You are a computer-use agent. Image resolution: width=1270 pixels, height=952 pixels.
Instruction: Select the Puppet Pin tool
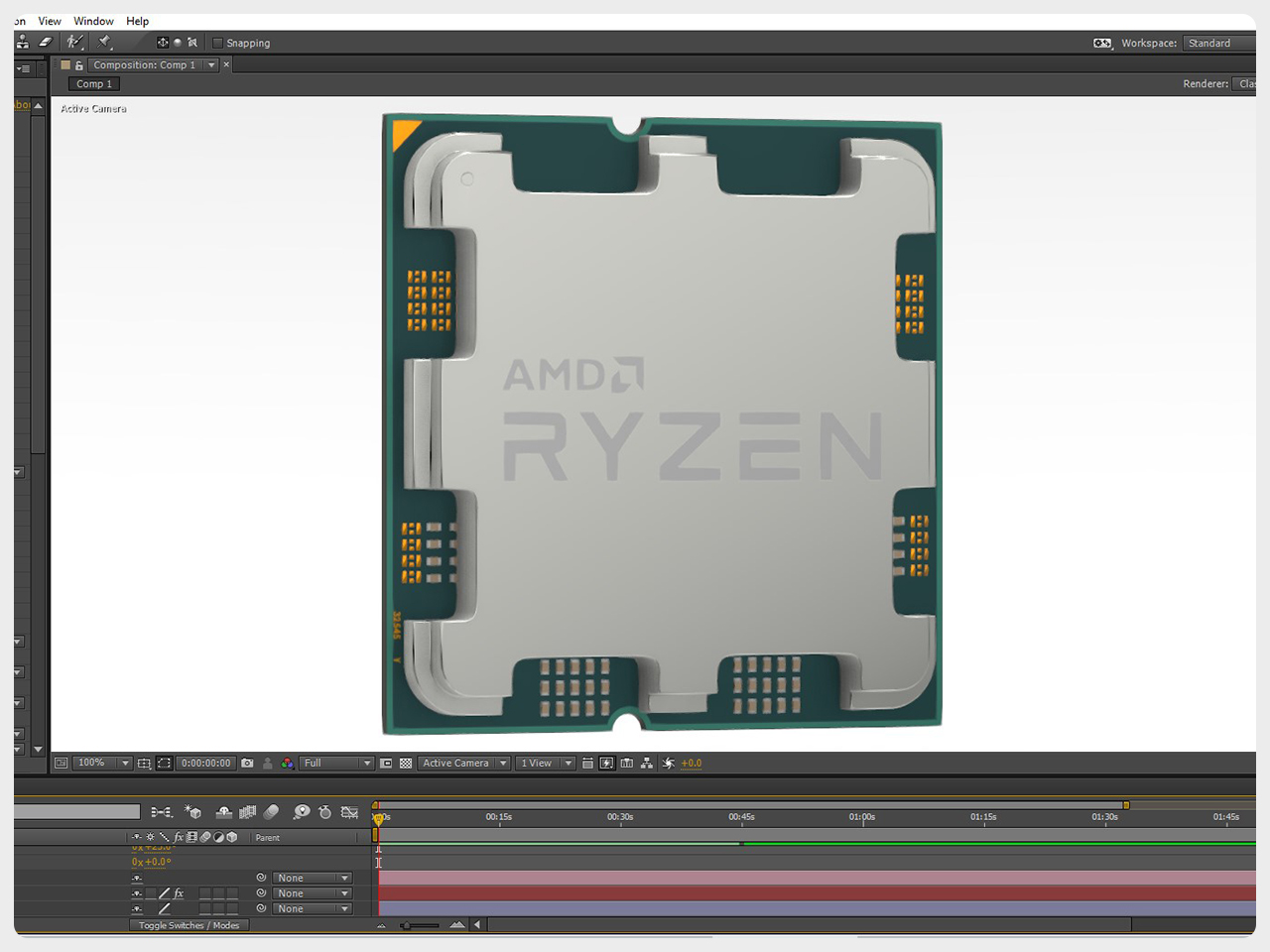(102, 42)
